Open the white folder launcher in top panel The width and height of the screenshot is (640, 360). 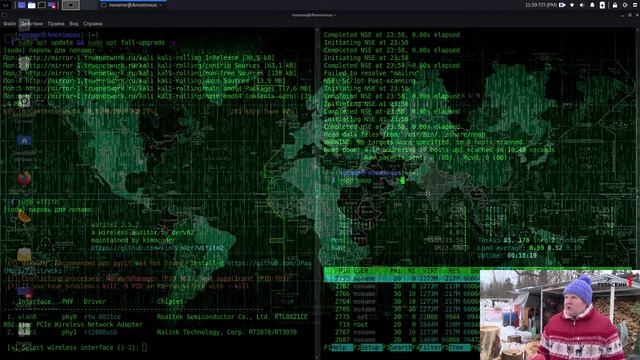pos(31,5)
